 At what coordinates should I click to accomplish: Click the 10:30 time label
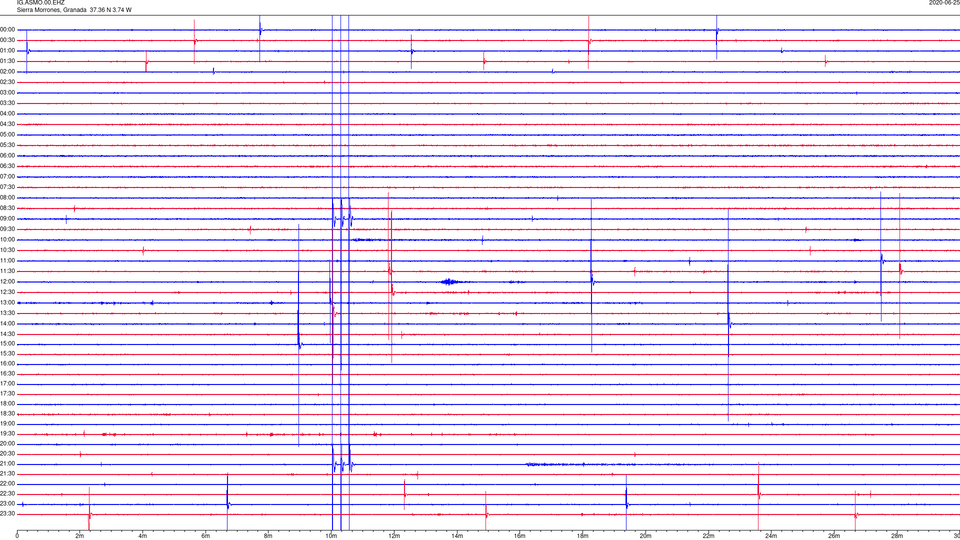[7, 250]
